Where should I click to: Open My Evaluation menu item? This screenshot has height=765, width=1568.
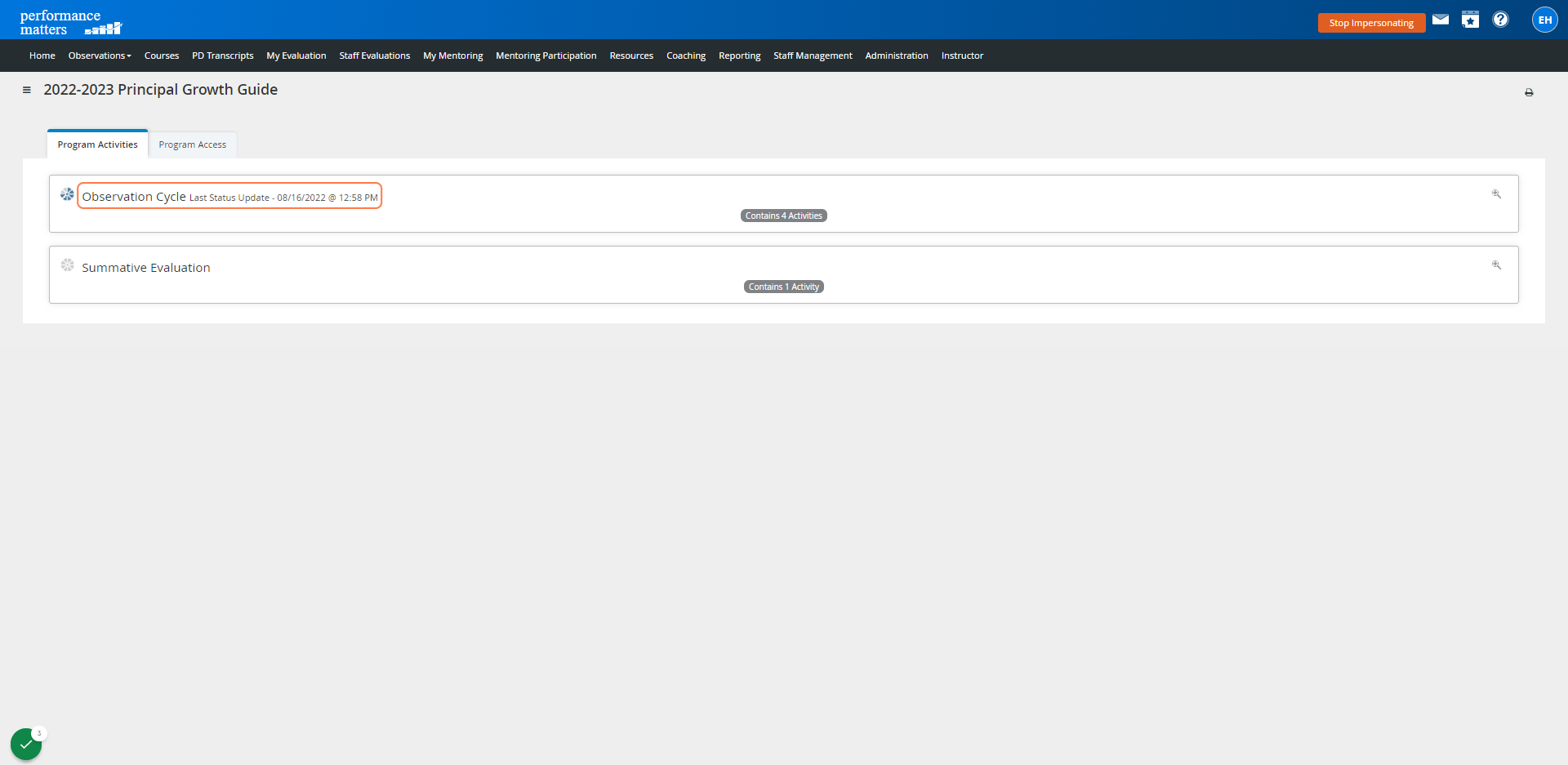click(296, 56)
